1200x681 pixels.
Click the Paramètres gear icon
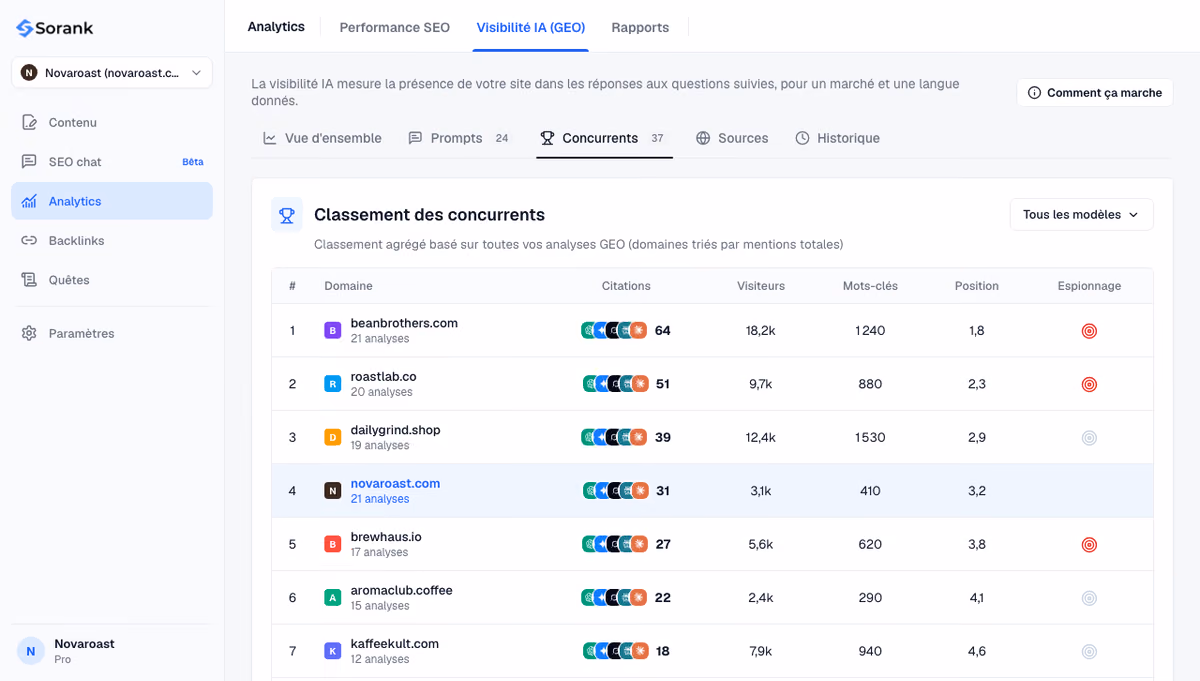point(29,333)
